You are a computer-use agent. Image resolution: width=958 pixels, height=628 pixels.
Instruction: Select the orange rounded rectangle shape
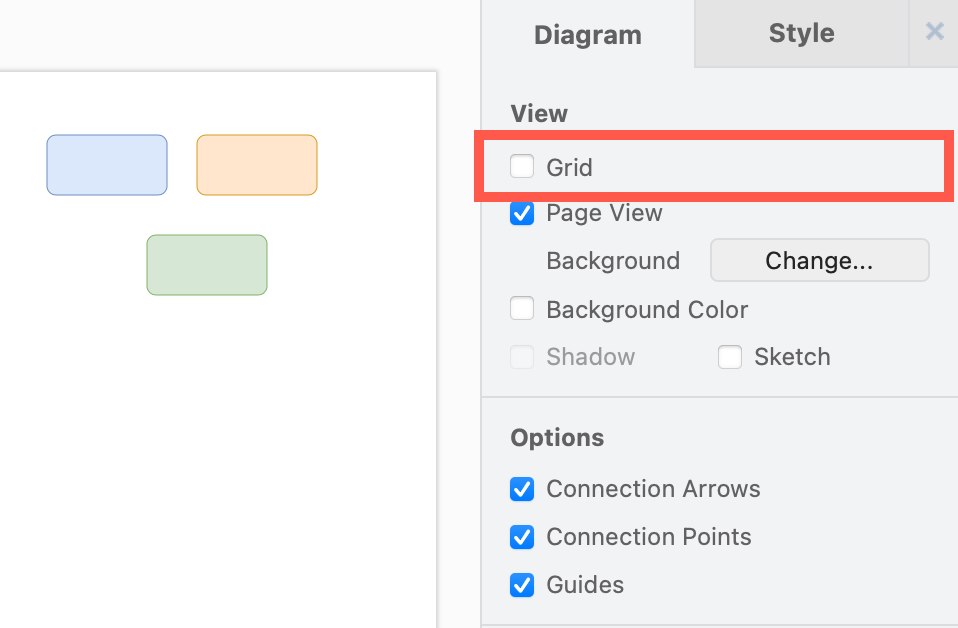(256, 164)
